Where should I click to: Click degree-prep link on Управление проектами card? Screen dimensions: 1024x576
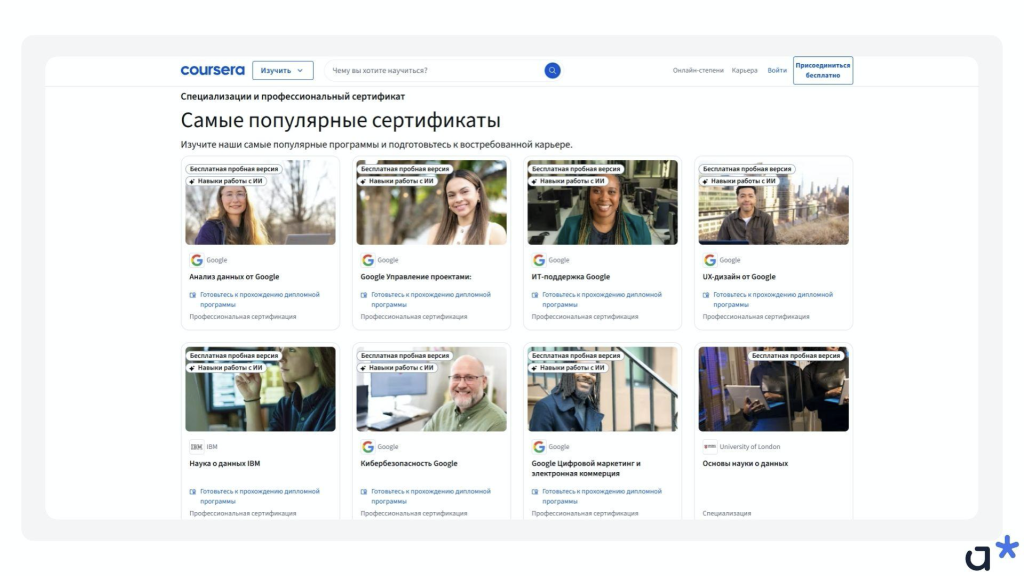pos(431,299)
